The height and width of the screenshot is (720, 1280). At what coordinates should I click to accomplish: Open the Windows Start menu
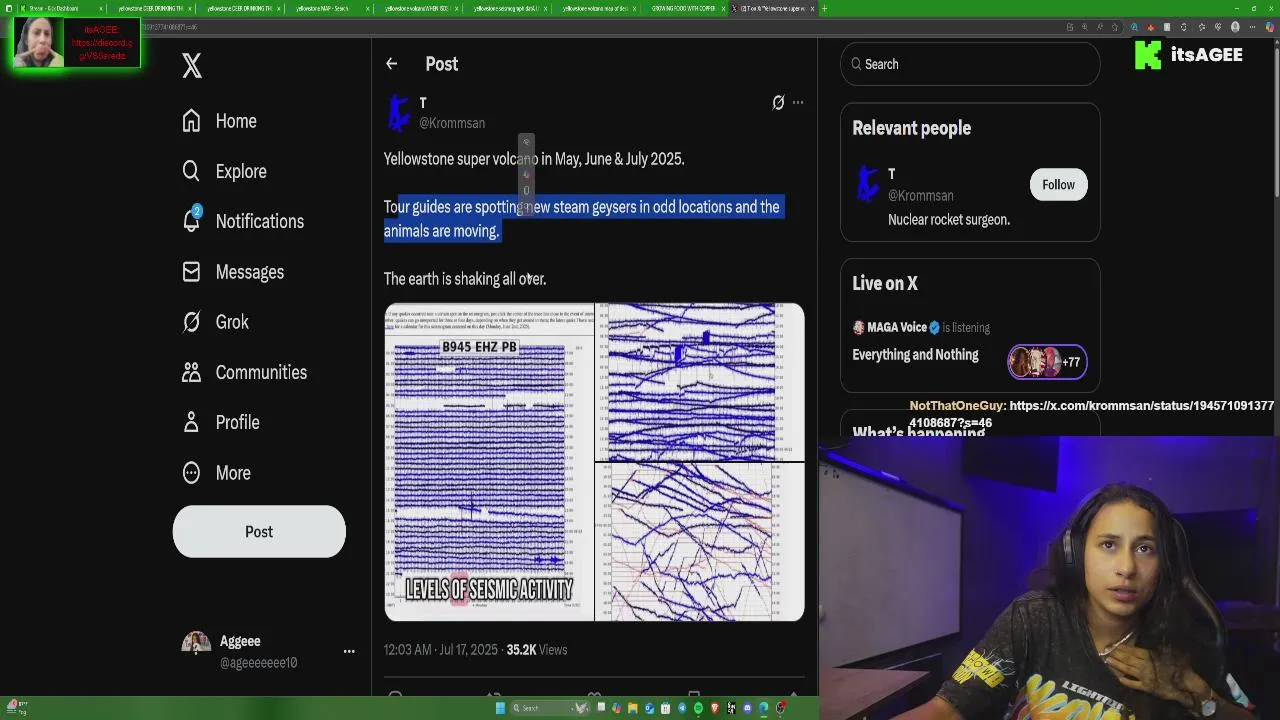(500, 708)
